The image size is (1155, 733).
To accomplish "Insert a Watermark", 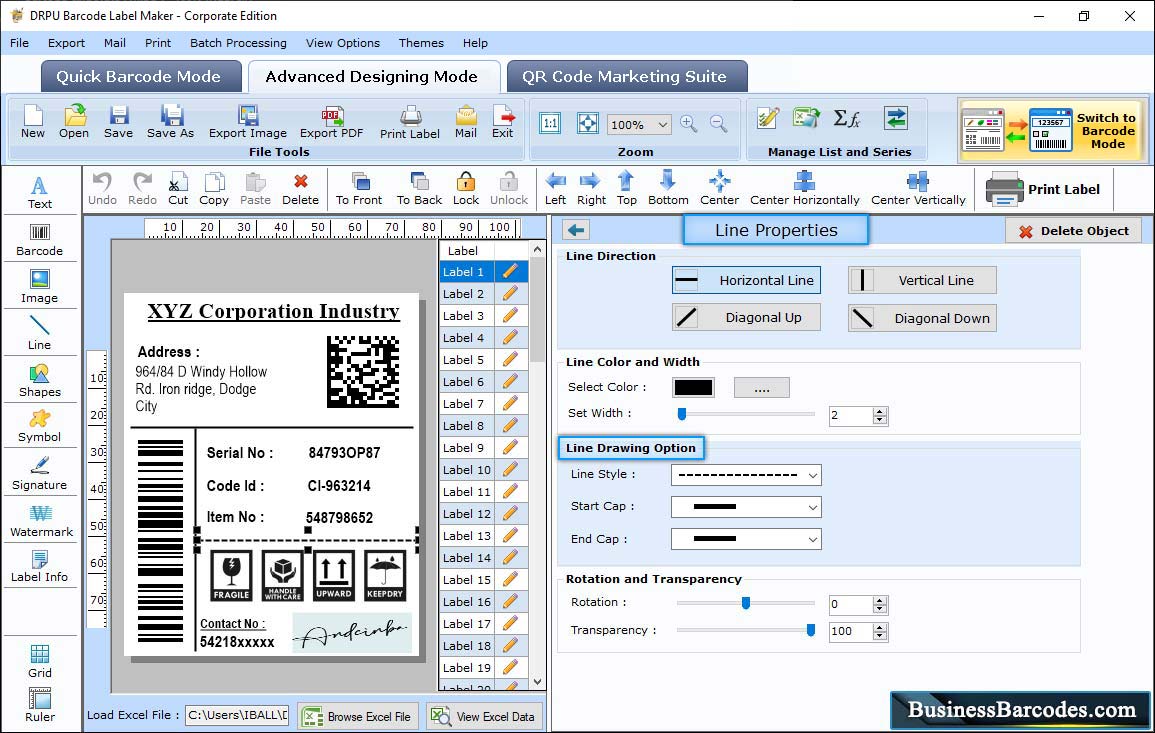I will pos(40,521).
